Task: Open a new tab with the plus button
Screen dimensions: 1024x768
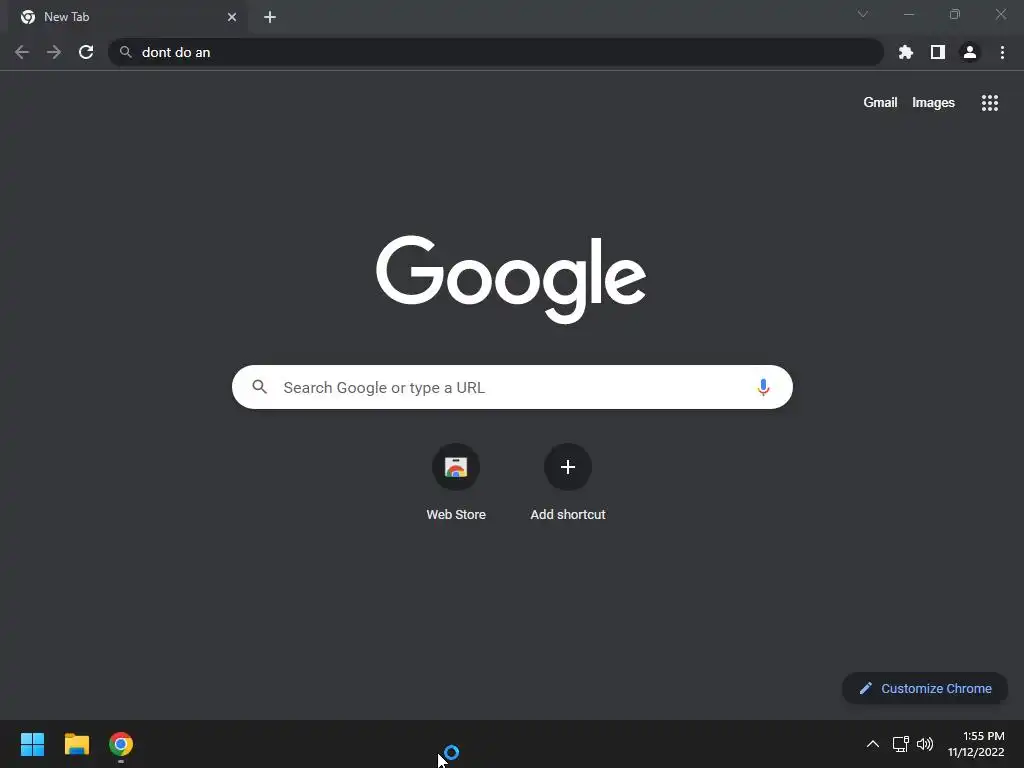Action: coord(270,17)
